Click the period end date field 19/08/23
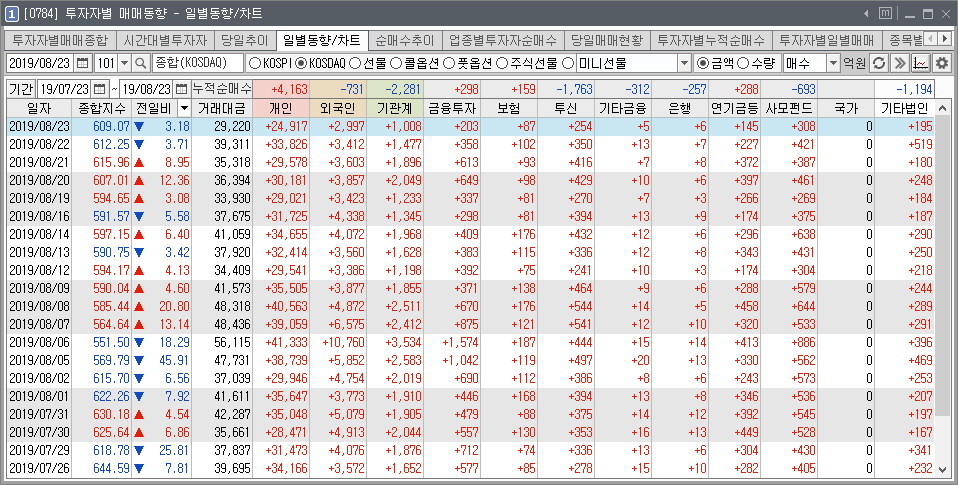This screenshot has width=958, height=485. tap(147, 89)
